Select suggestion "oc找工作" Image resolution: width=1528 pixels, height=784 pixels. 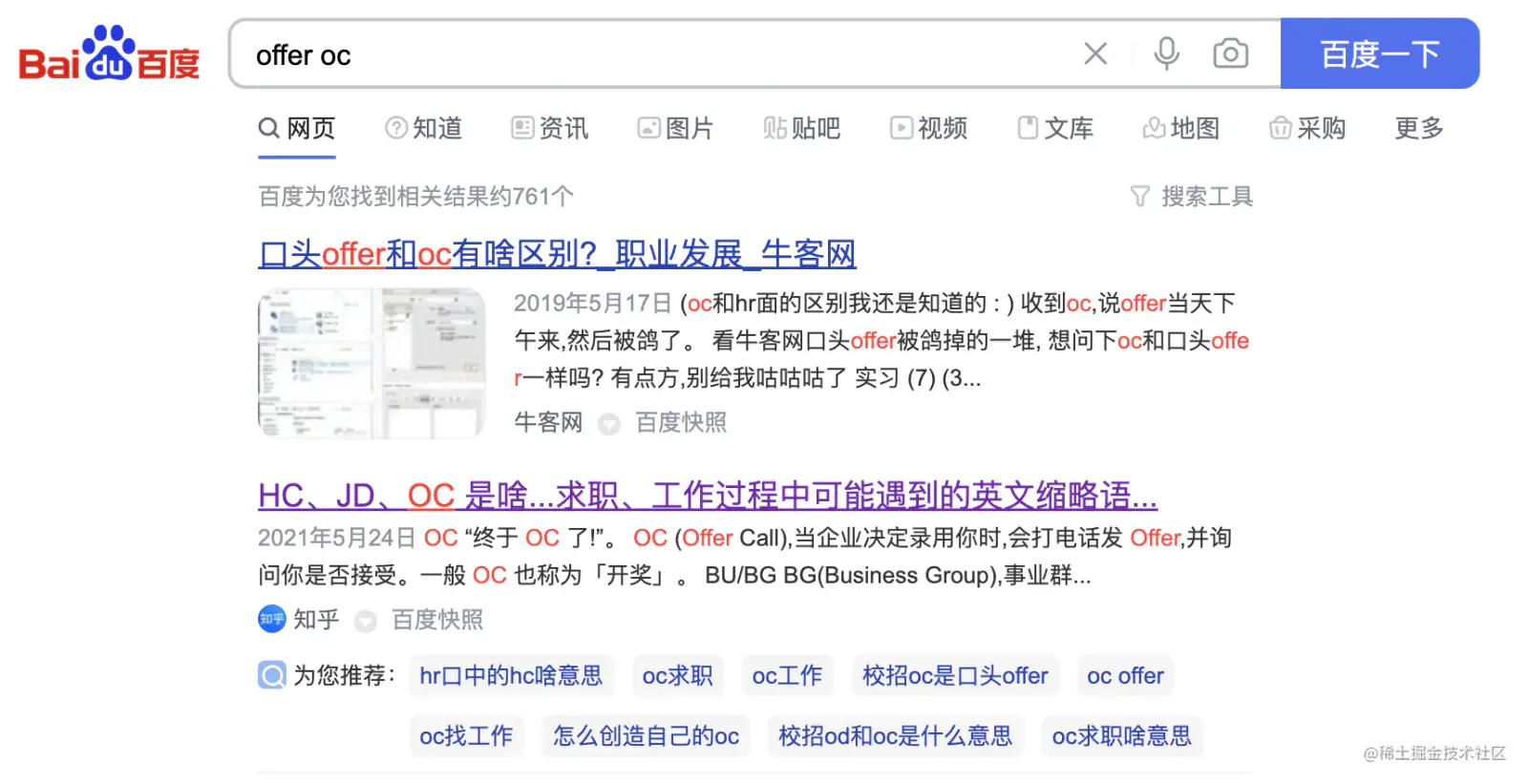click(466, 736)
